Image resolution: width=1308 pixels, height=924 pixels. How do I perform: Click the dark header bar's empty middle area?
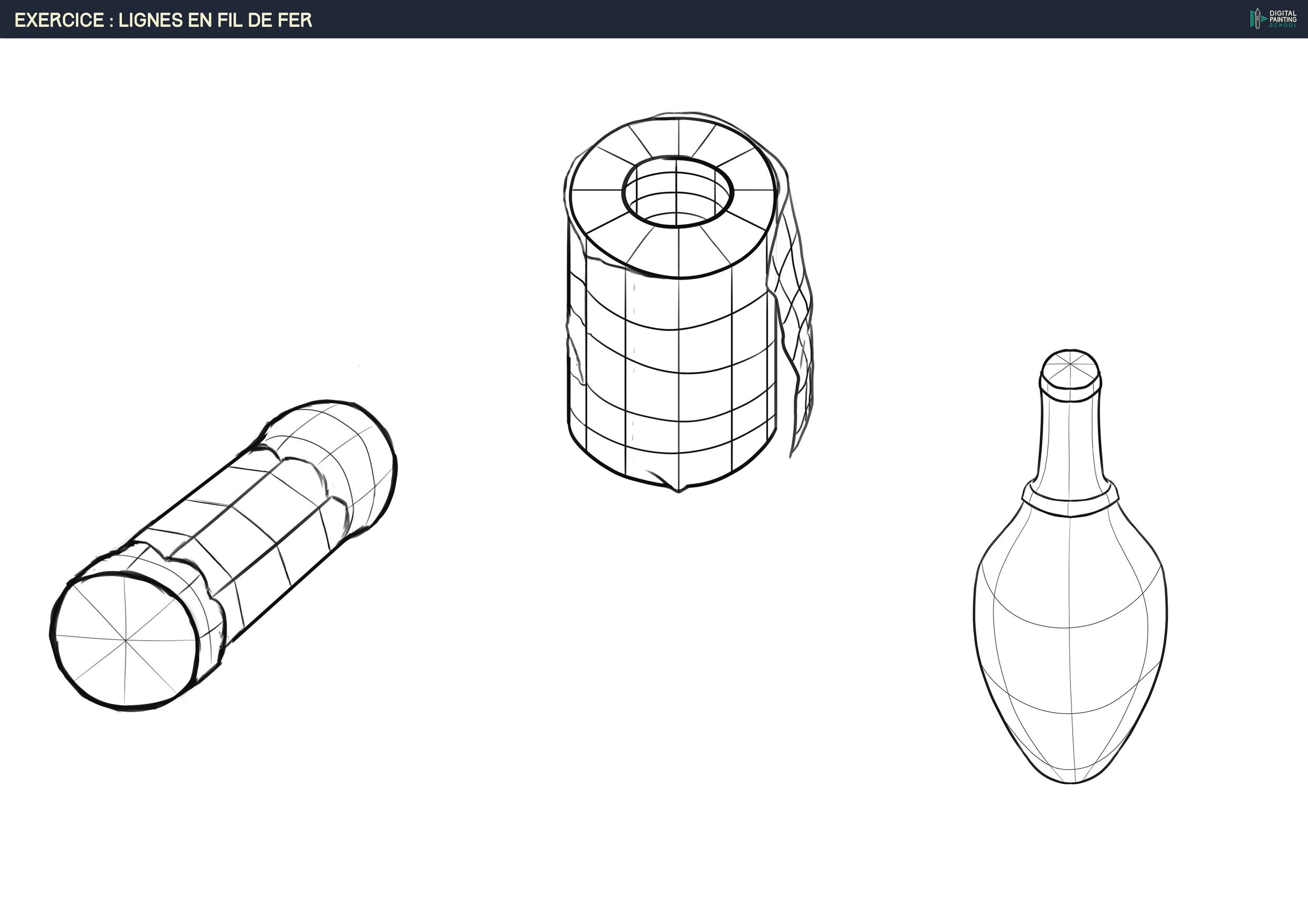click(741, 19)
